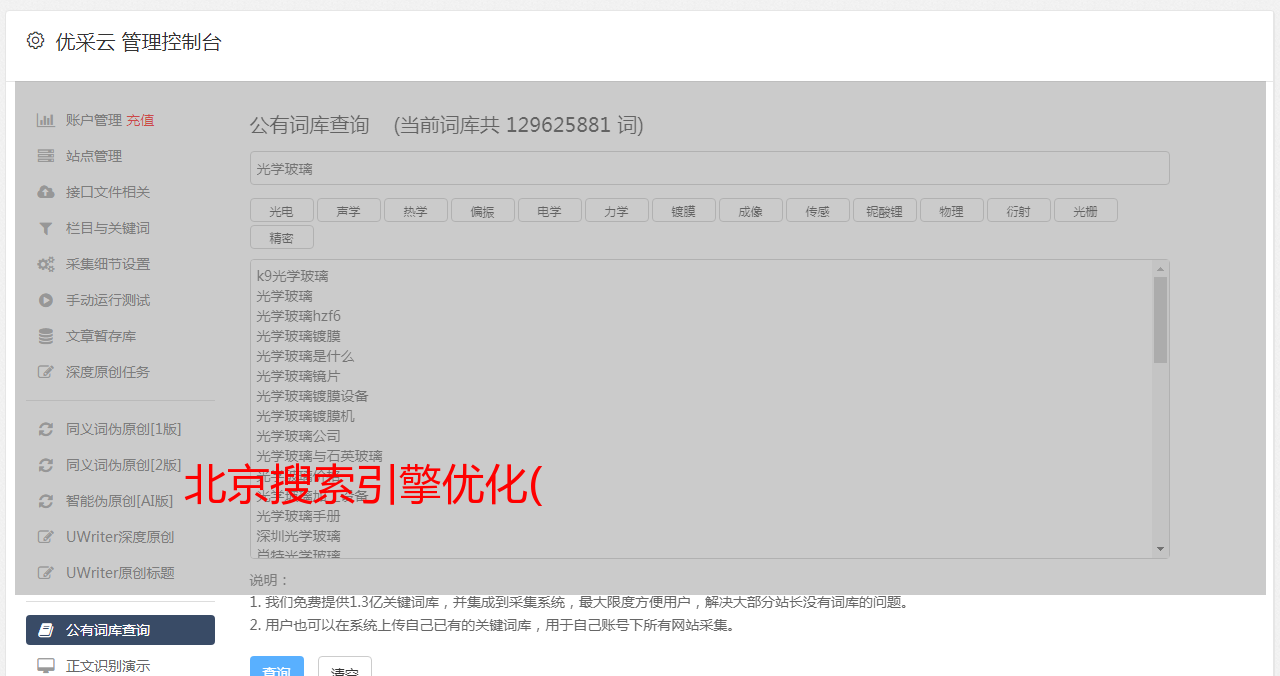Click the monitor icon for 正文识别演示
The width and height of the screenshot is (1280, 676).
[46, 666]
